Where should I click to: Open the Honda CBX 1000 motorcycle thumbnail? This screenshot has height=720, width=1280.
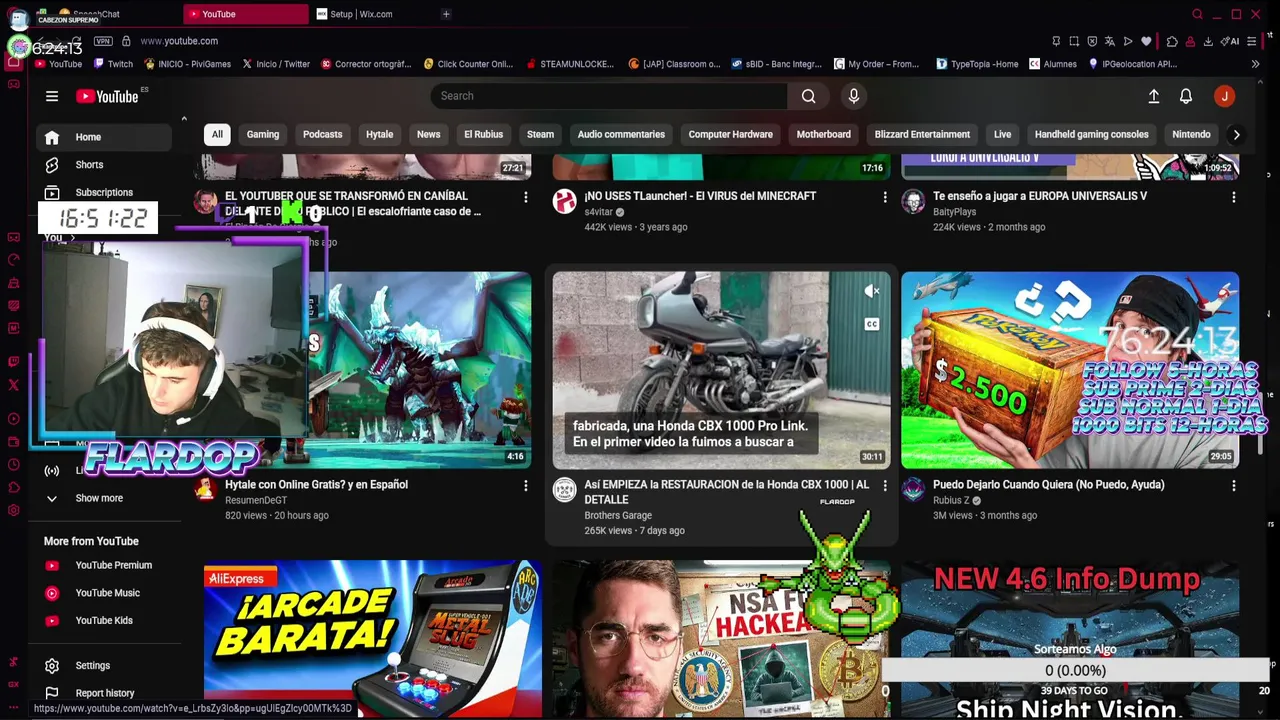click(x=721, y=370)
